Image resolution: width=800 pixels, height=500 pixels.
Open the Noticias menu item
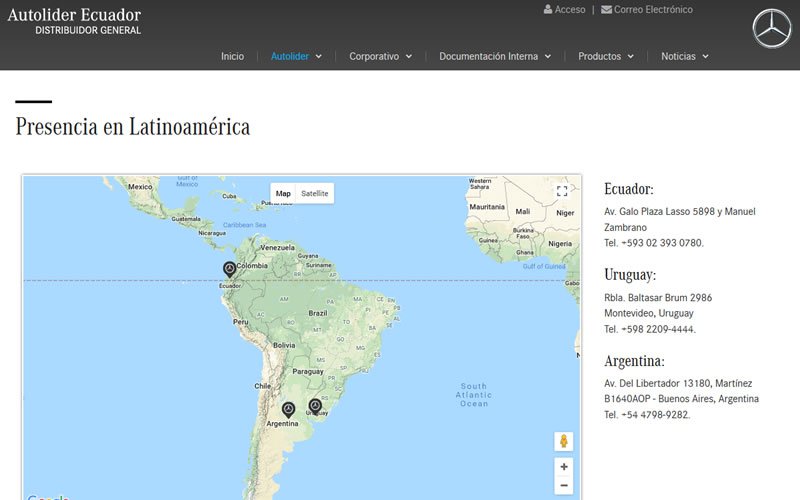coord(684,57)
